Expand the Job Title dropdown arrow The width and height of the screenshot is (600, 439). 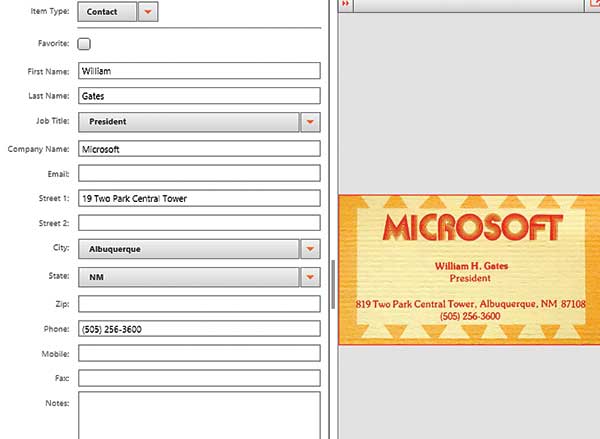tap(310, 122)
